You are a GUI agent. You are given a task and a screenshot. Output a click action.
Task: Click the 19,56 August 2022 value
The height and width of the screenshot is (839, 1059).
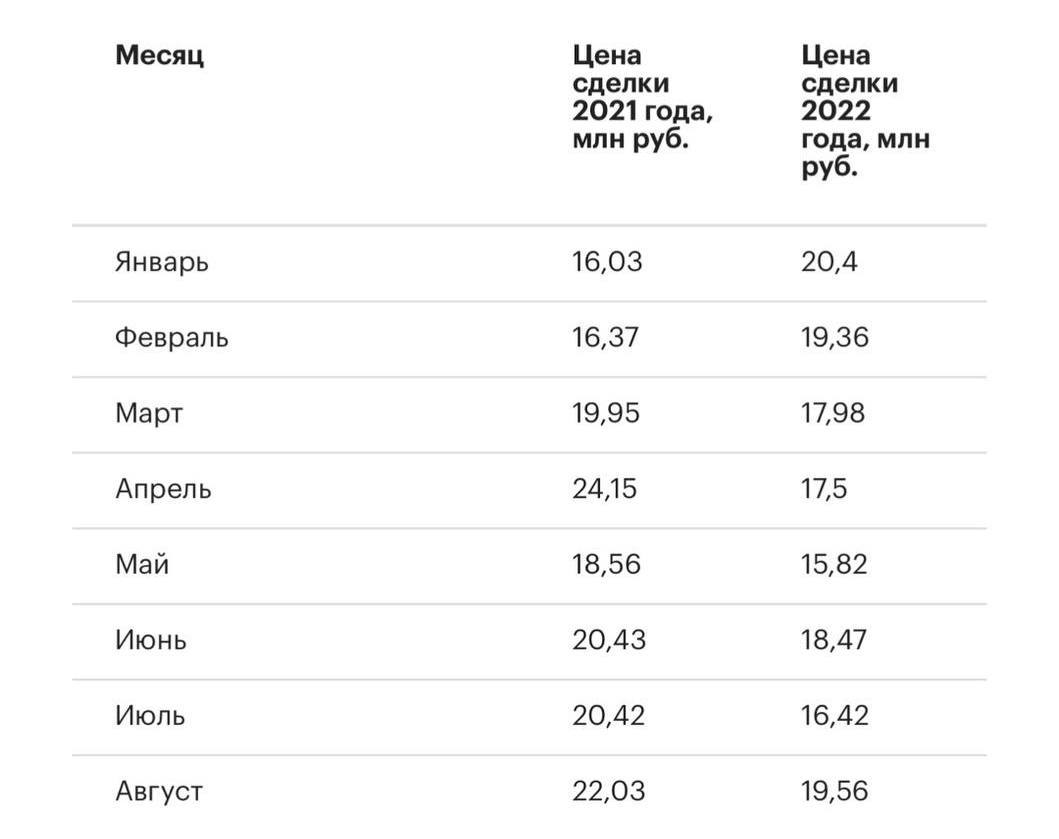click(835, 792)
